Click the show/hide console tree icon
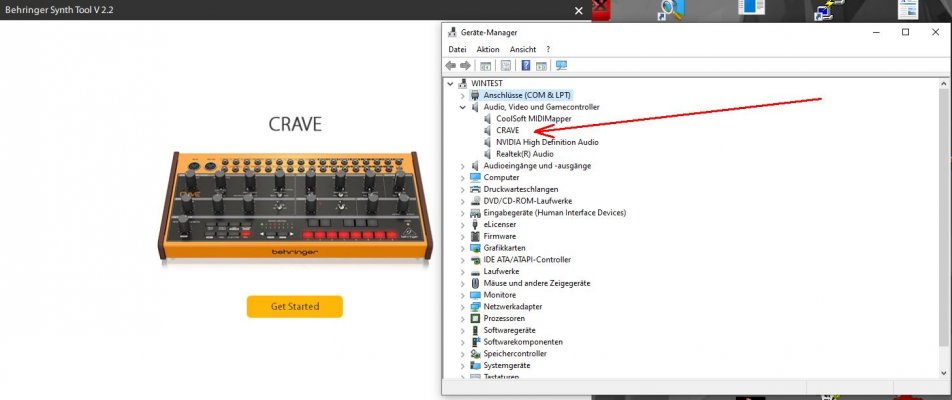The width and height of the screenshot is (952, 400). pyautogui.click(x=485, y=66)
